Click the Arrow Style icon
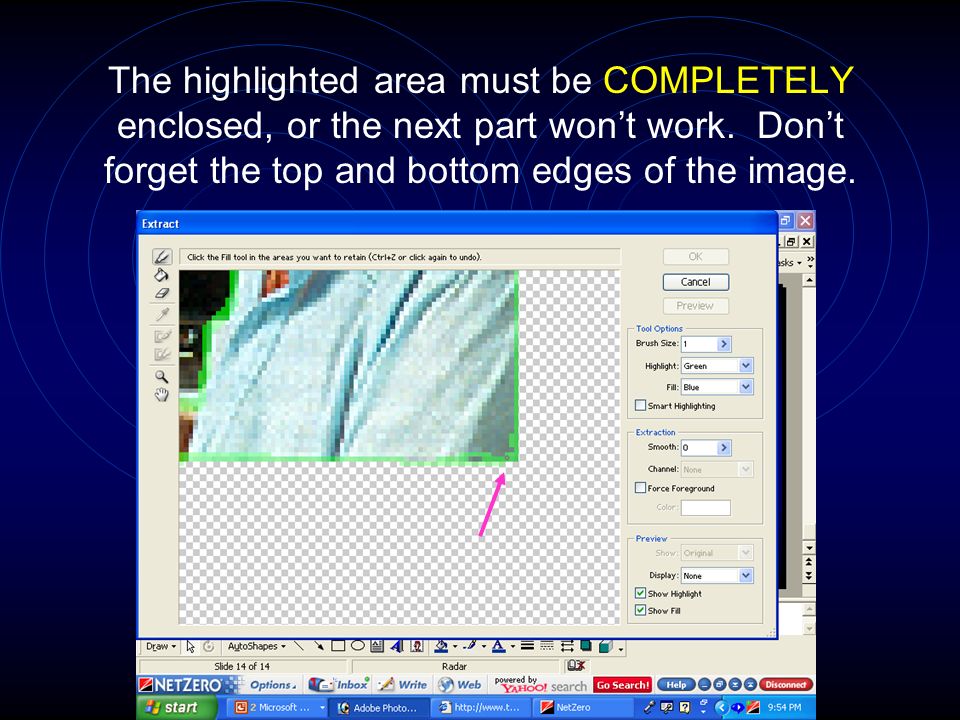Screen dimensions: 960x720 (x=566, y=646)
